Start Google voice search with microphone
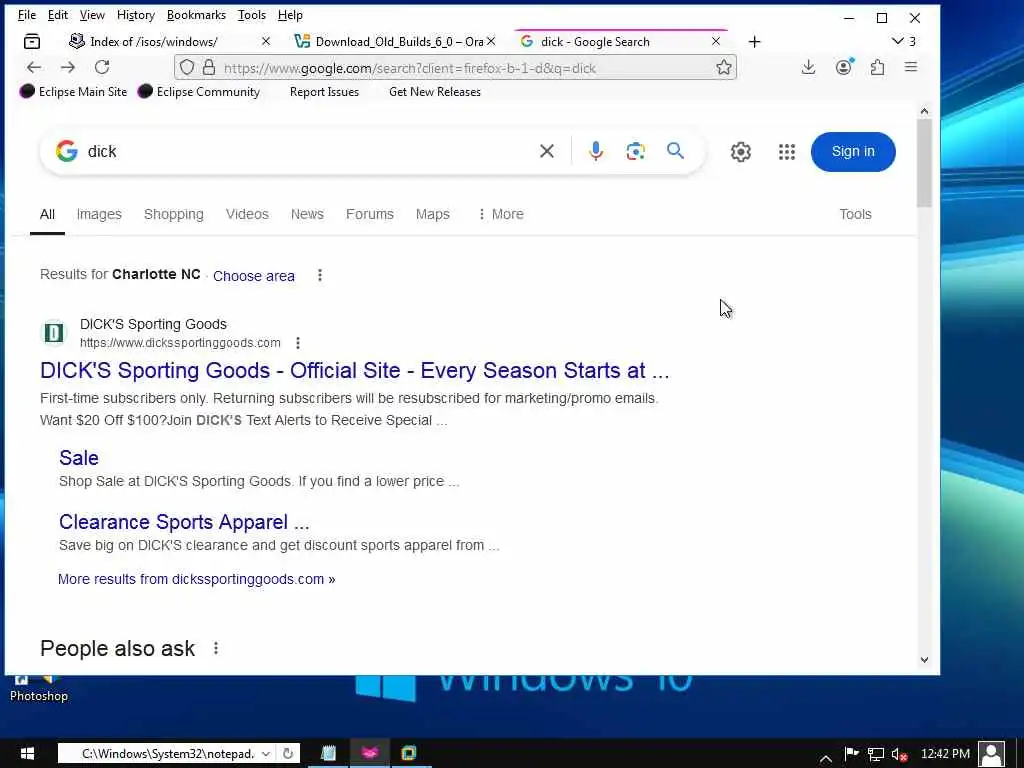Screen dimensions: 1024x768 [x=596, y=152]
